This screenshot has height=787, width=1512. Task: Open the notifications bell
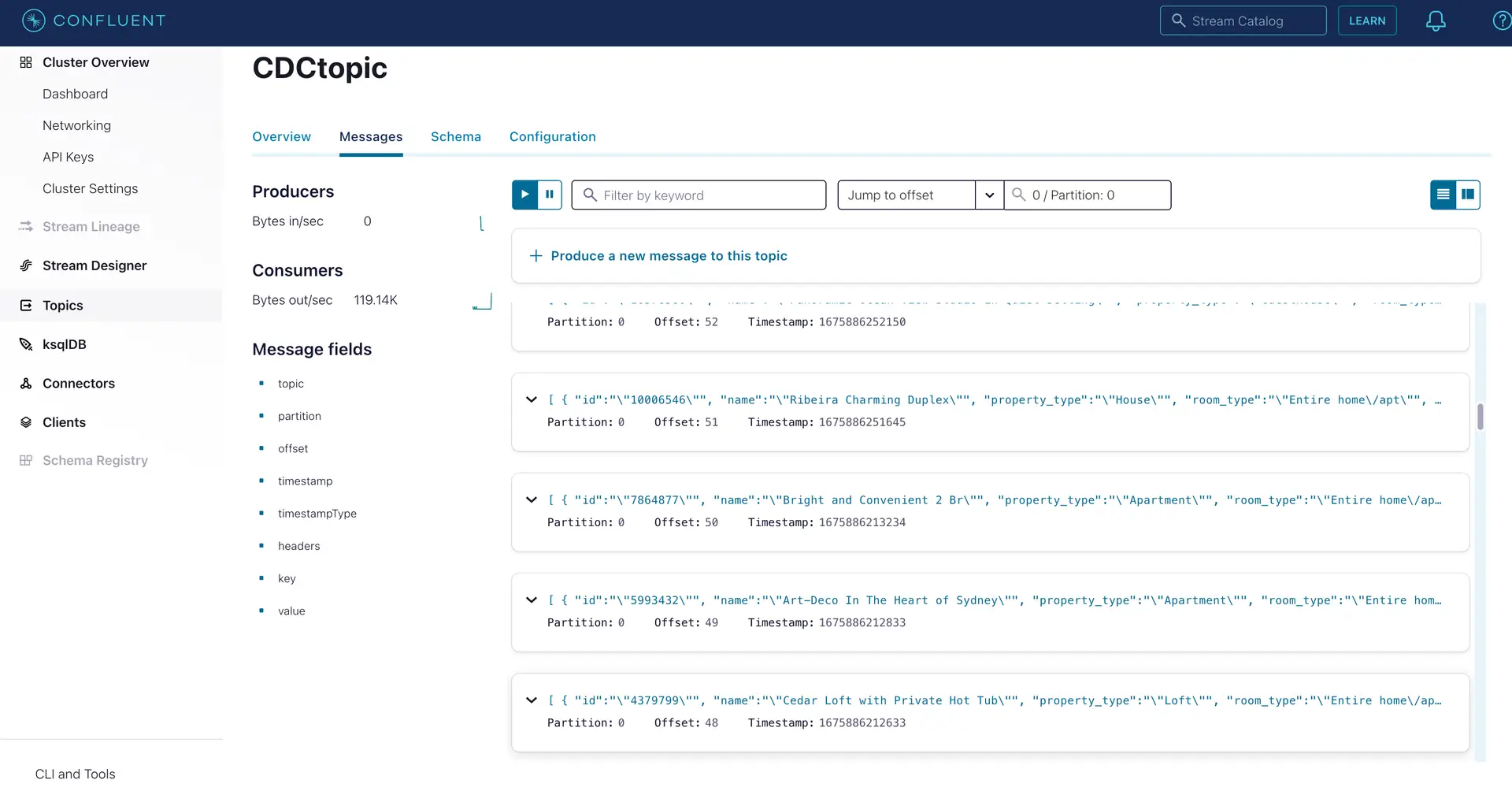tap(1436, 21)
